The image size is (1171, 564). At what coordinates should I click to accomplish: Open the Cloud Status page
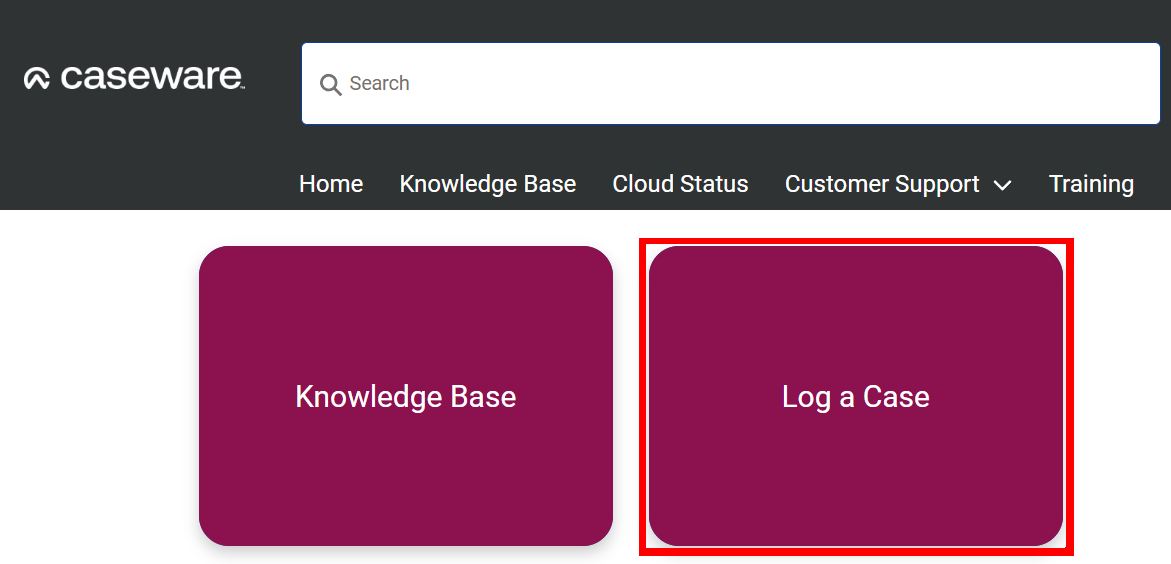coord(680,184)
